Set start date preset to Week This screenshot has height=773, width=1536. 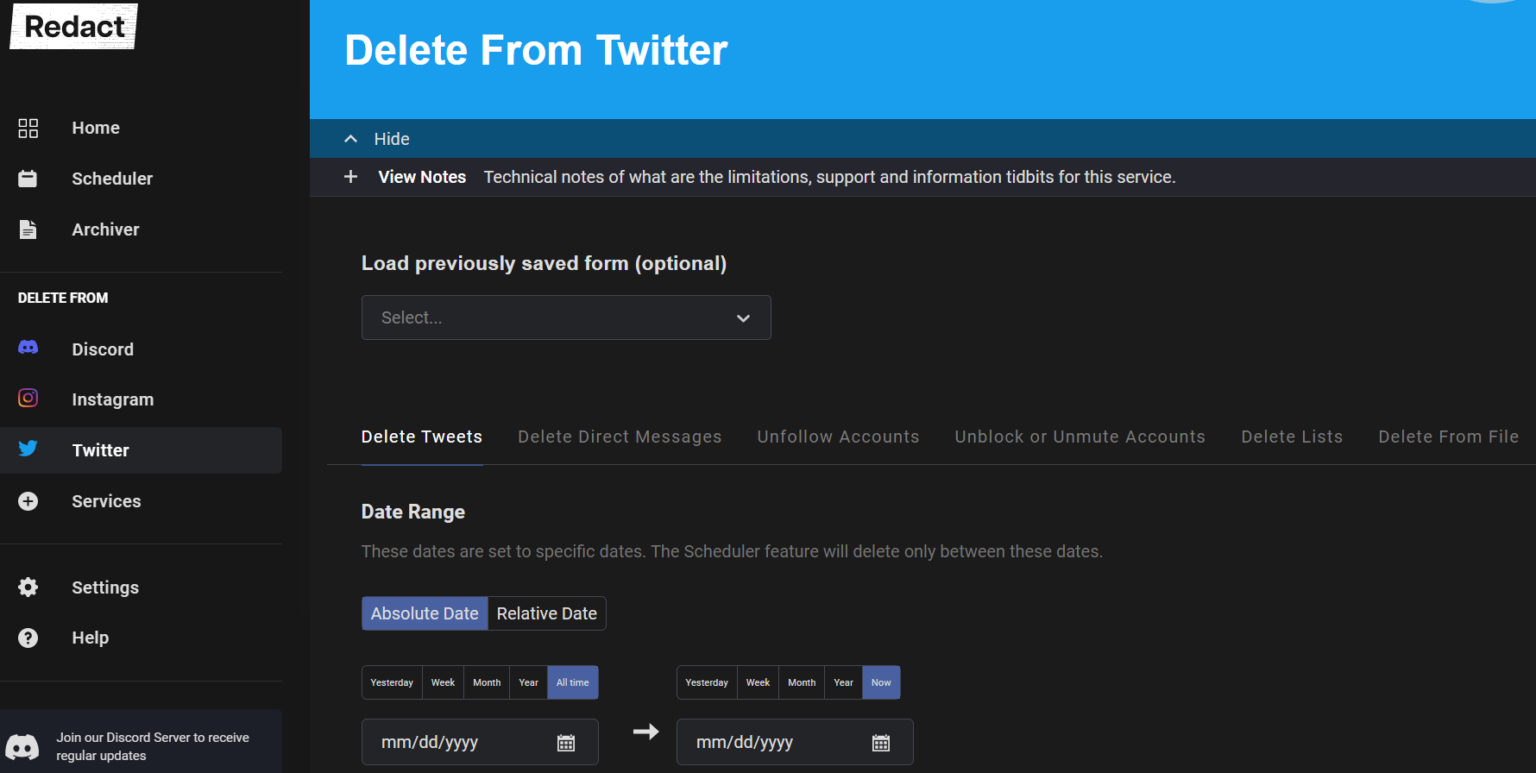point(443,682)
